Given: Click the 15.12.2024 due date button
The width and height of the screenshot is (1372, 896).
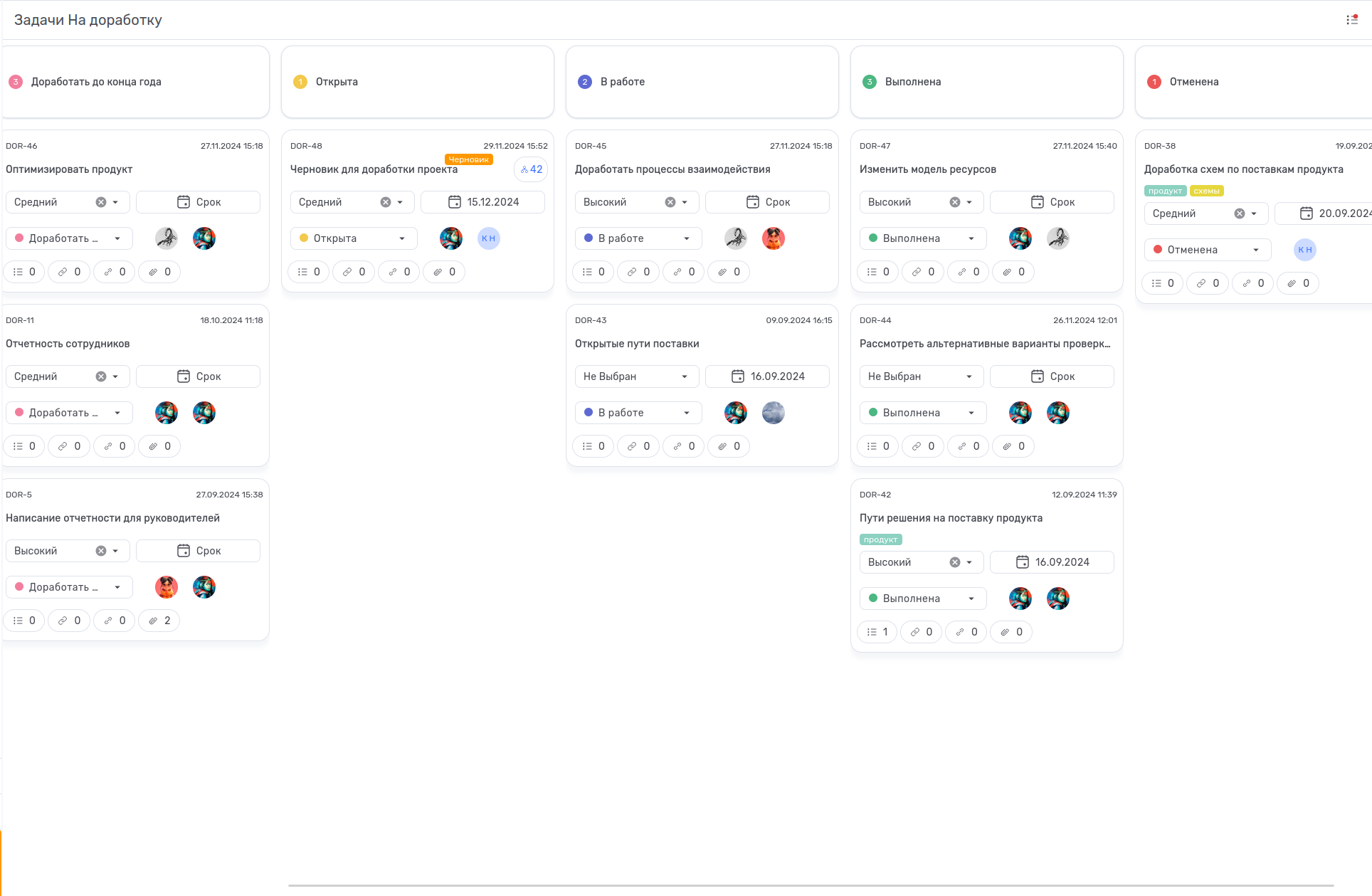Looking at the screenshot, I should 482,202.
